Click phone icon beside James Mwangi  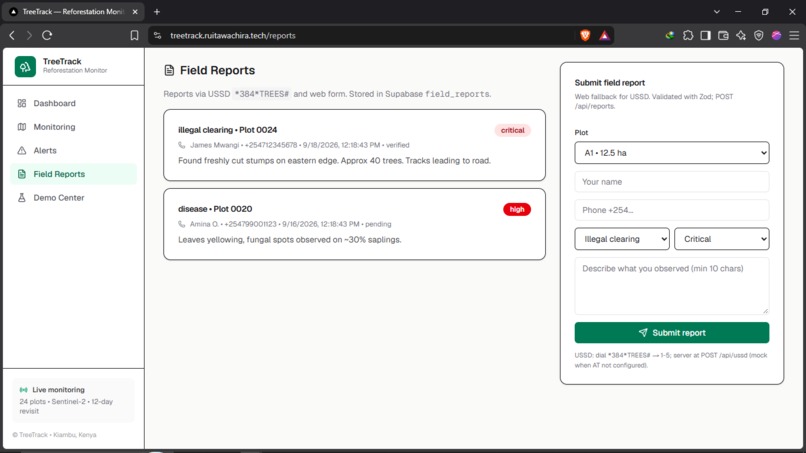coord(181,145)
